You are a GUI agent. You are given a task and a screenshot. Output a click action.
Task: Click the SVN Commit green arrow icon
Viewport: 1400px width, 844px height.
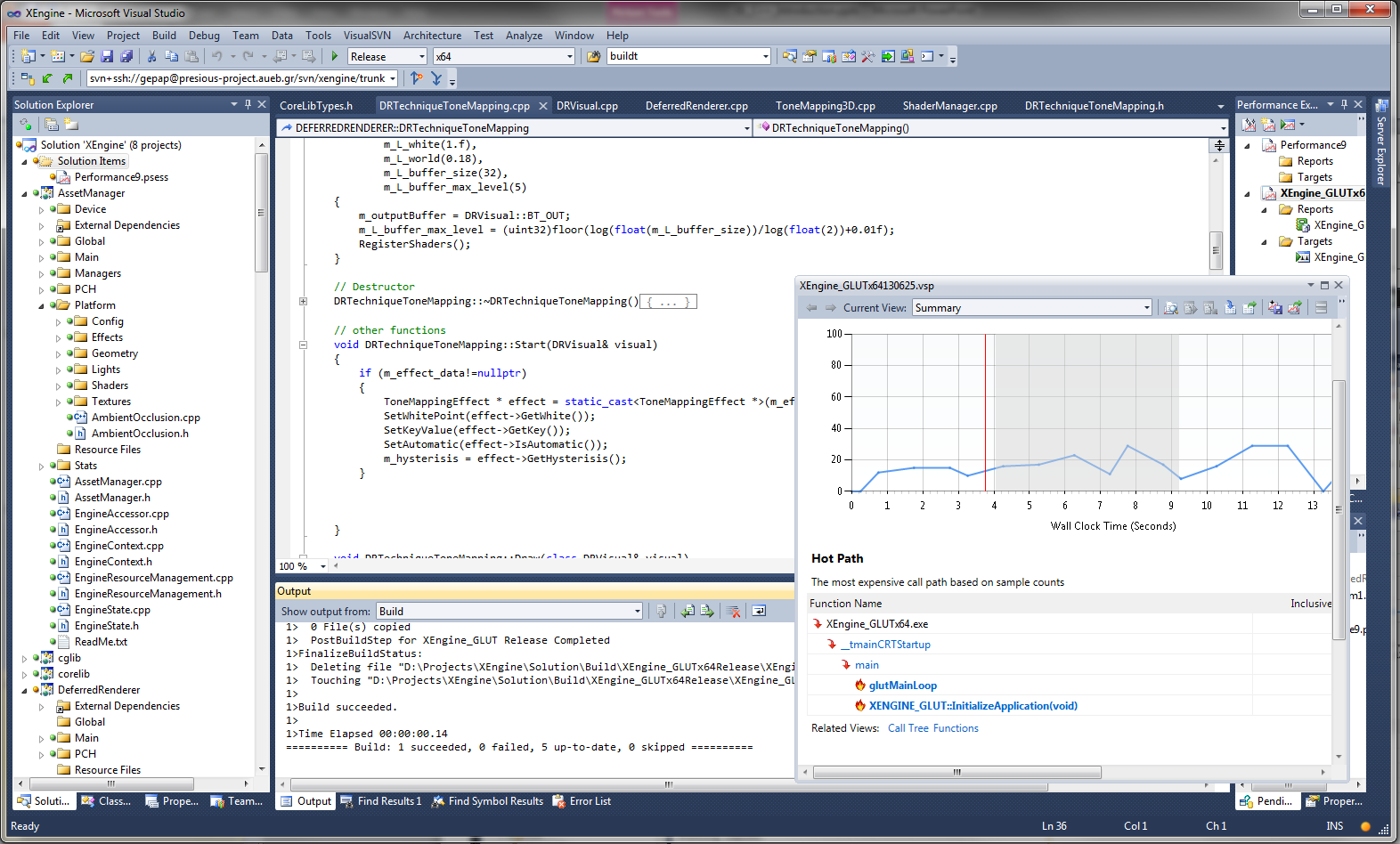click(x=67, y=78)
